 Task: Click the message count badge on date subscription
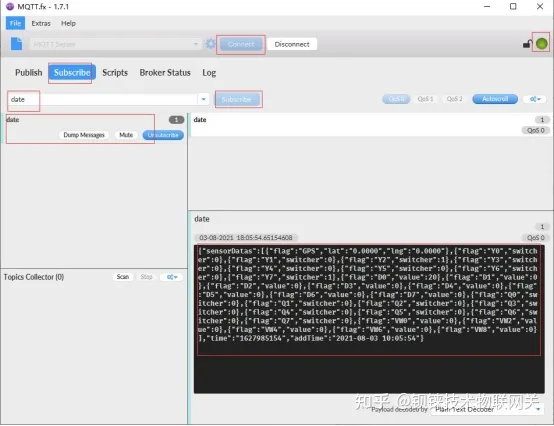pyautogui.click(x=176, y=120)
